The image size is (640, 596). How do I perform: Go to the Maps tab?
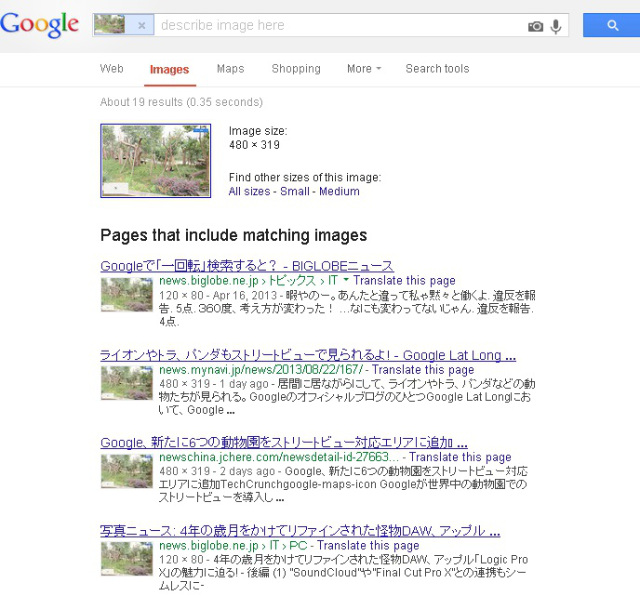[x=230, y=69]
